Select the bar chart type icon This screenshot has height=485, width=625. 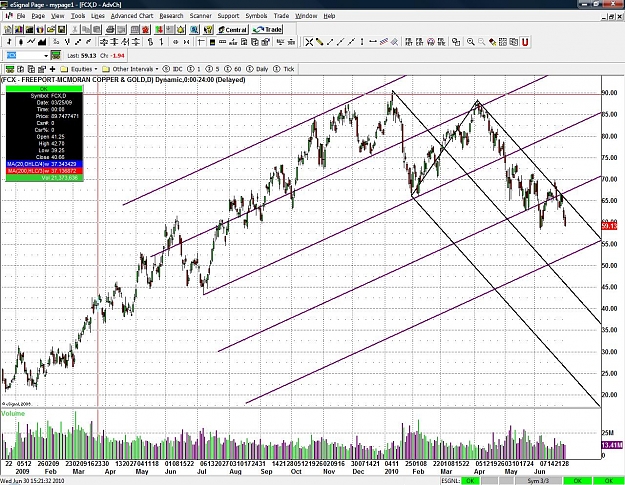pos(10,42)
